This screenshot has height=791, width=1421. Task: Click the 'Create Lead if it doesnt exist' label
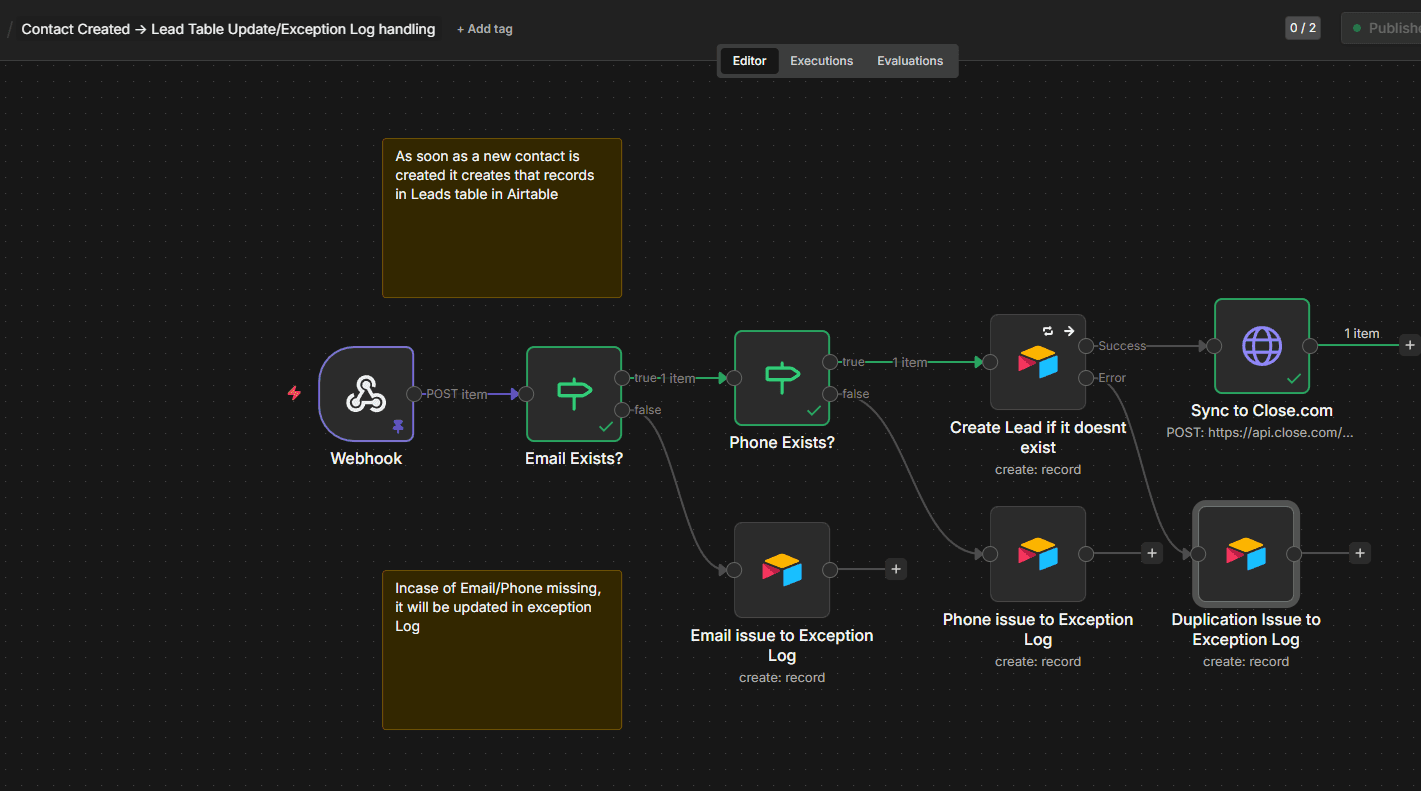coord(1038,437)
